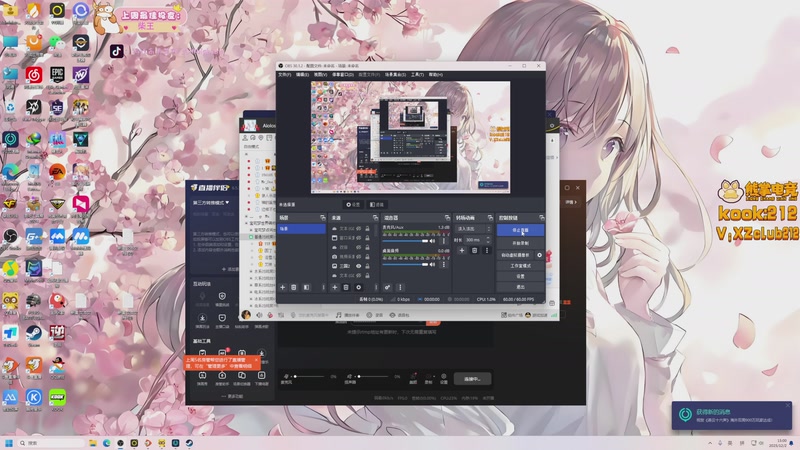Screen dimensions: 800x450
Task: Click 连接中 button in 直播伴侣
Action: click(x=473, y=379)
